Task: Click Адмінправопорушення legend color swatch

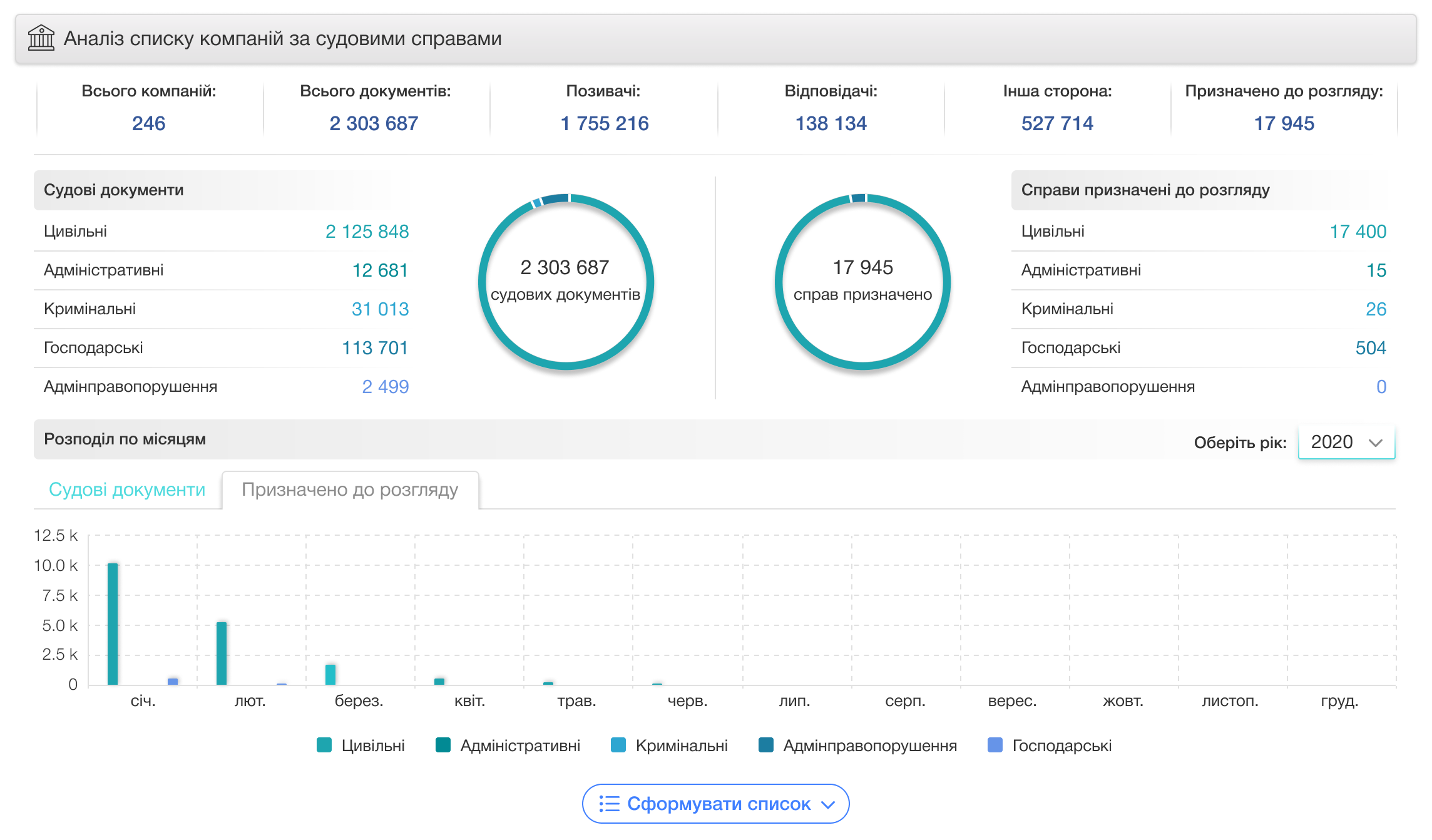Action: [x=765, y=745]
